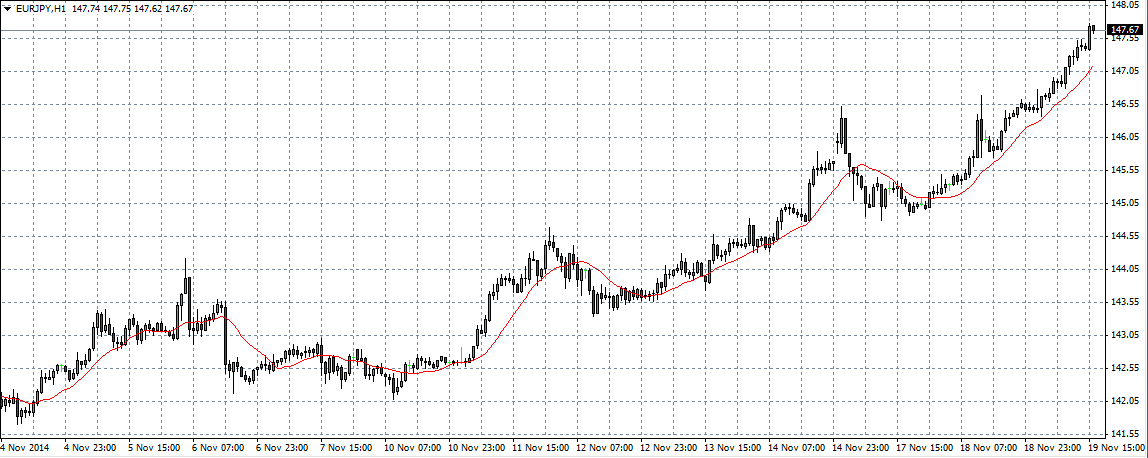The height and width of the screenshot is (458, 1148).
Task: Click the 148.05 price axis label
Action: click(1124, 4)
